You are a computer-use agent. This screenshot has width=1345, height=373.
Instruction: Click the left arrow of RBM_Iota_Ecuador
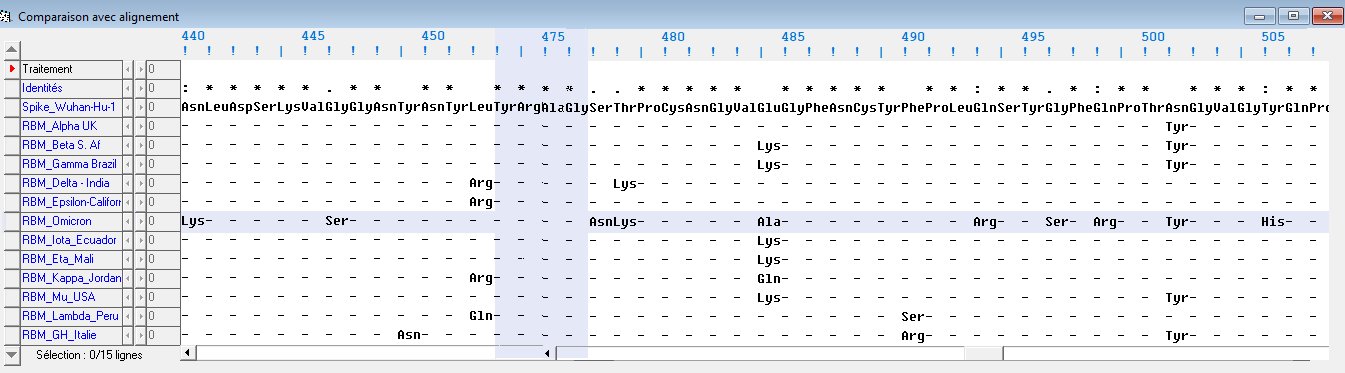(x=127, y=240)
